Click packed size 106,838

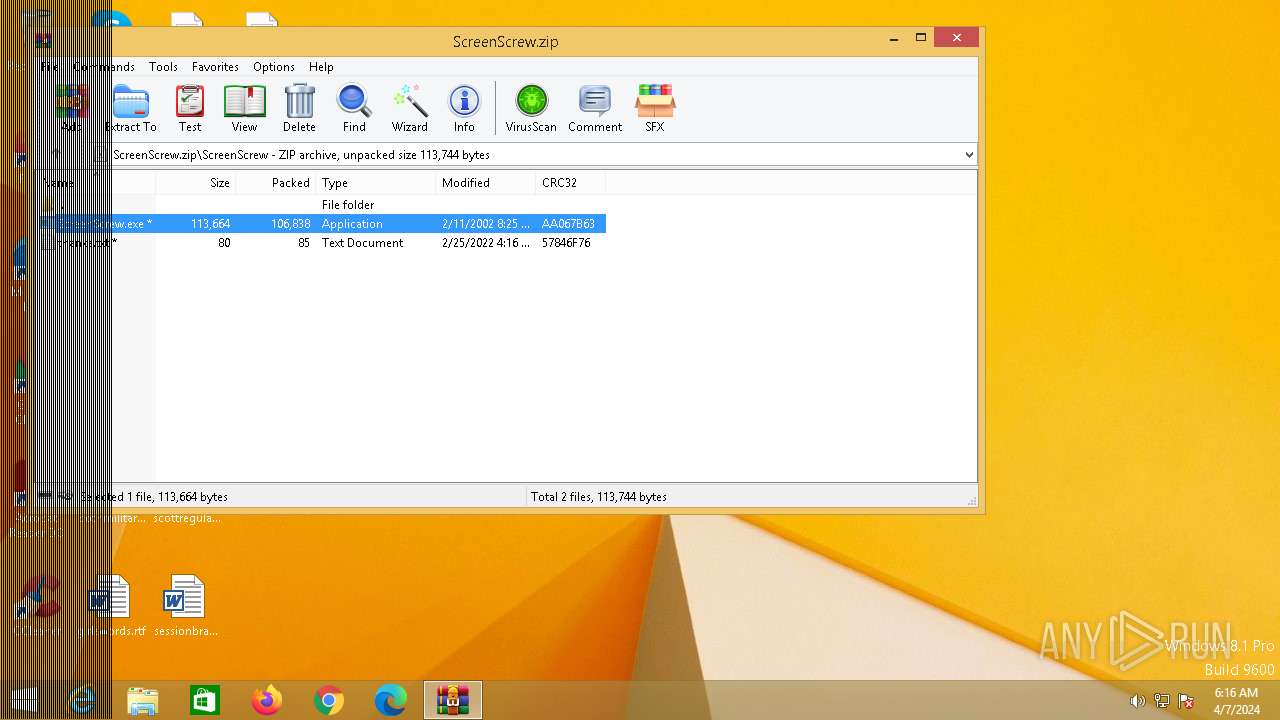click(x=290, y=224)
